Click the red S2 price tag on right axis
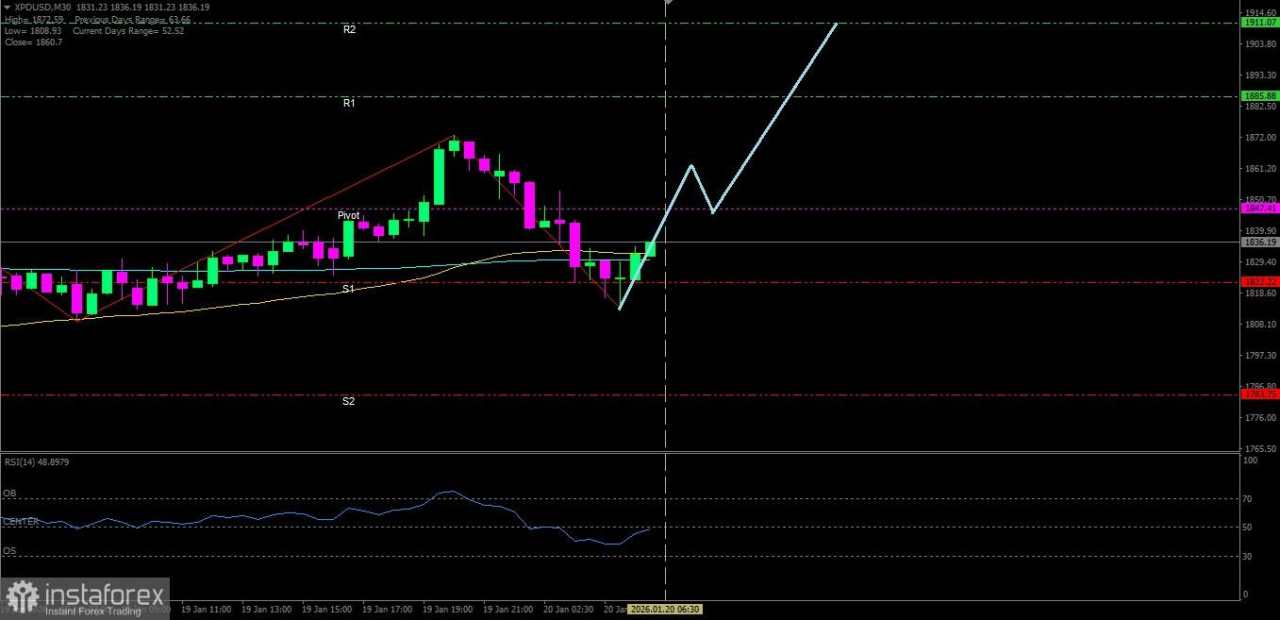Viewport: 1280px width, 620px height. point(1258,394)
